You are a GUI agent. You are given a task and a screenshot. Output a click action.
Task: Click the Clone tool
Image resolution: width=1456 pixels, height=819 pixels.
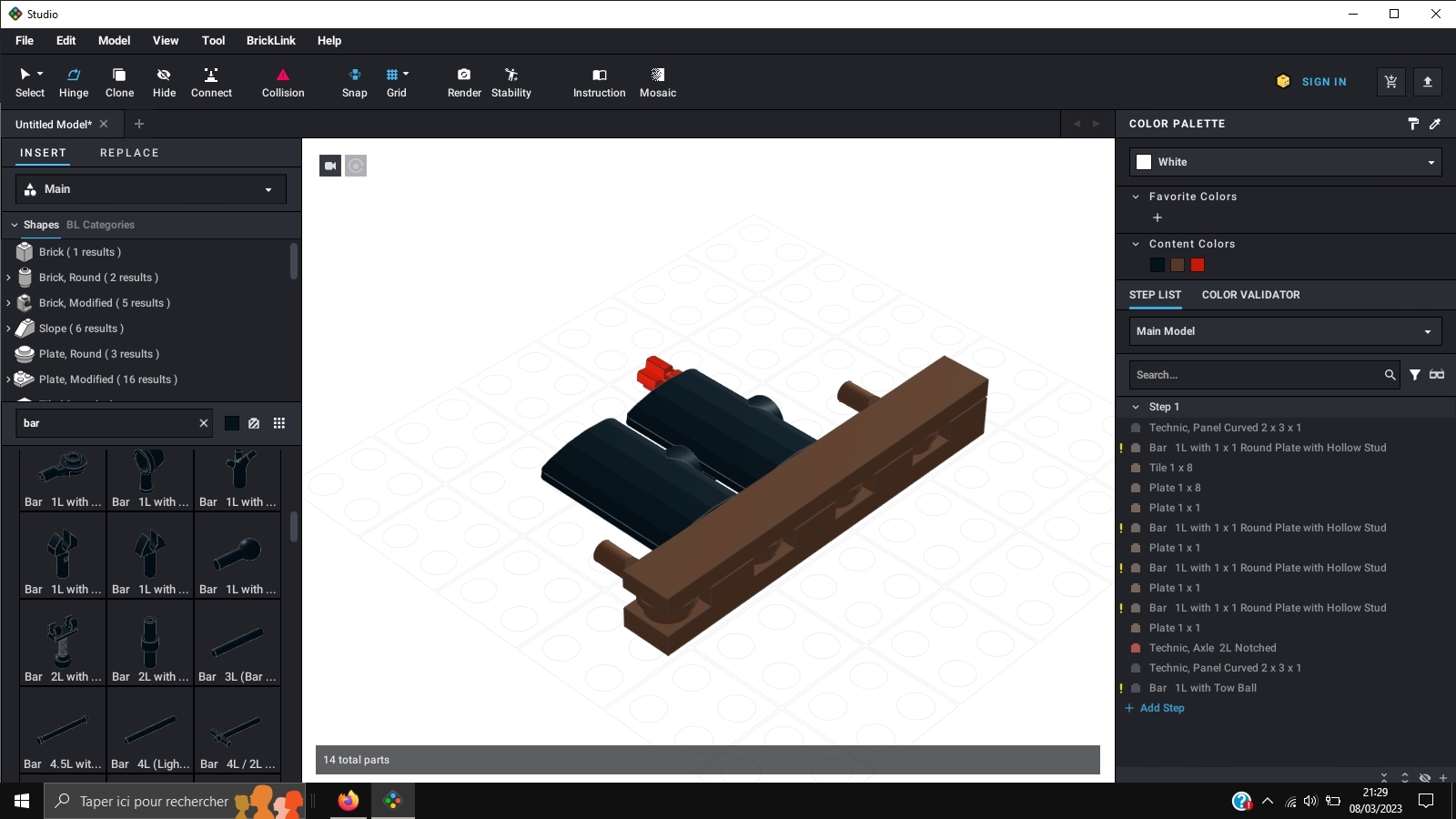tap(119, 82)
